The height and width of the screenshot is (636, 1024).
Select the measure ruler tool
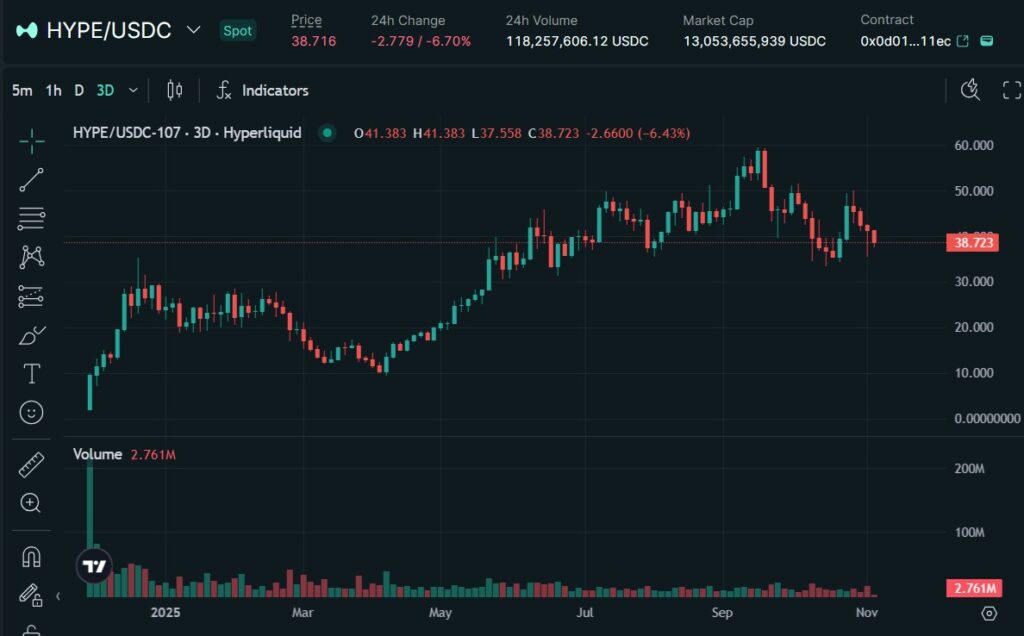[31, 464]
